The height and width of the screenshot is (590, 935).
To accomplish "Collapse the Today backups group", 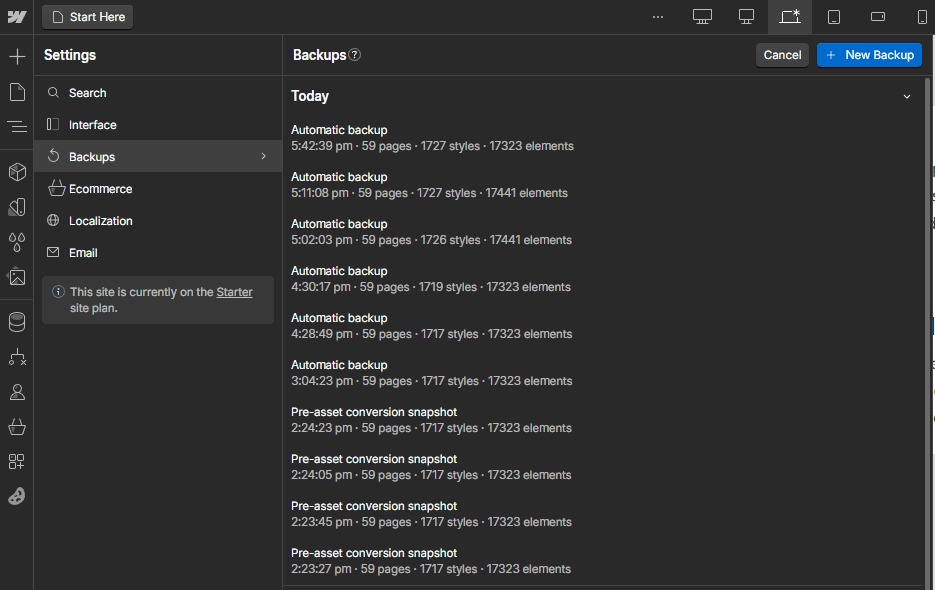I will (906, 96).
